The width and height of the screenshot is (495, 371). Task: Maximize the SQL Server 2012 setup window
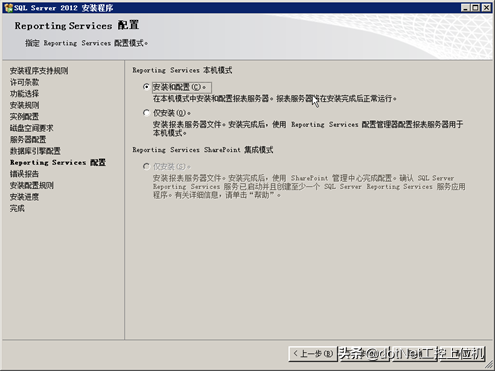coord(476,8)
